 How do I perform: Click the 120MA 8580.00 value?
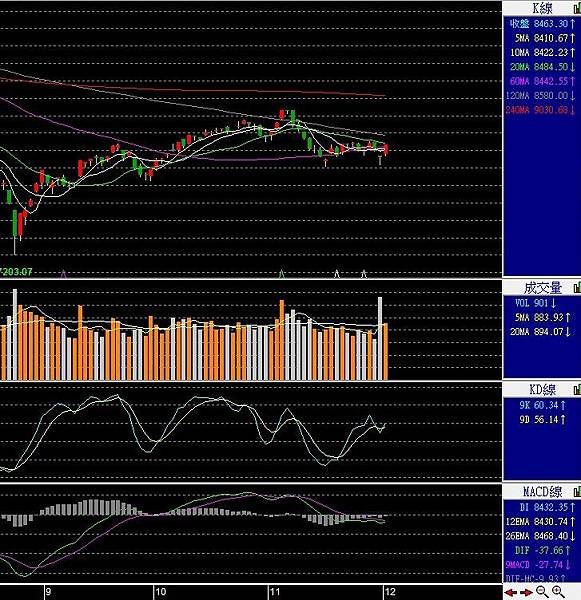[x=540, y=96]
